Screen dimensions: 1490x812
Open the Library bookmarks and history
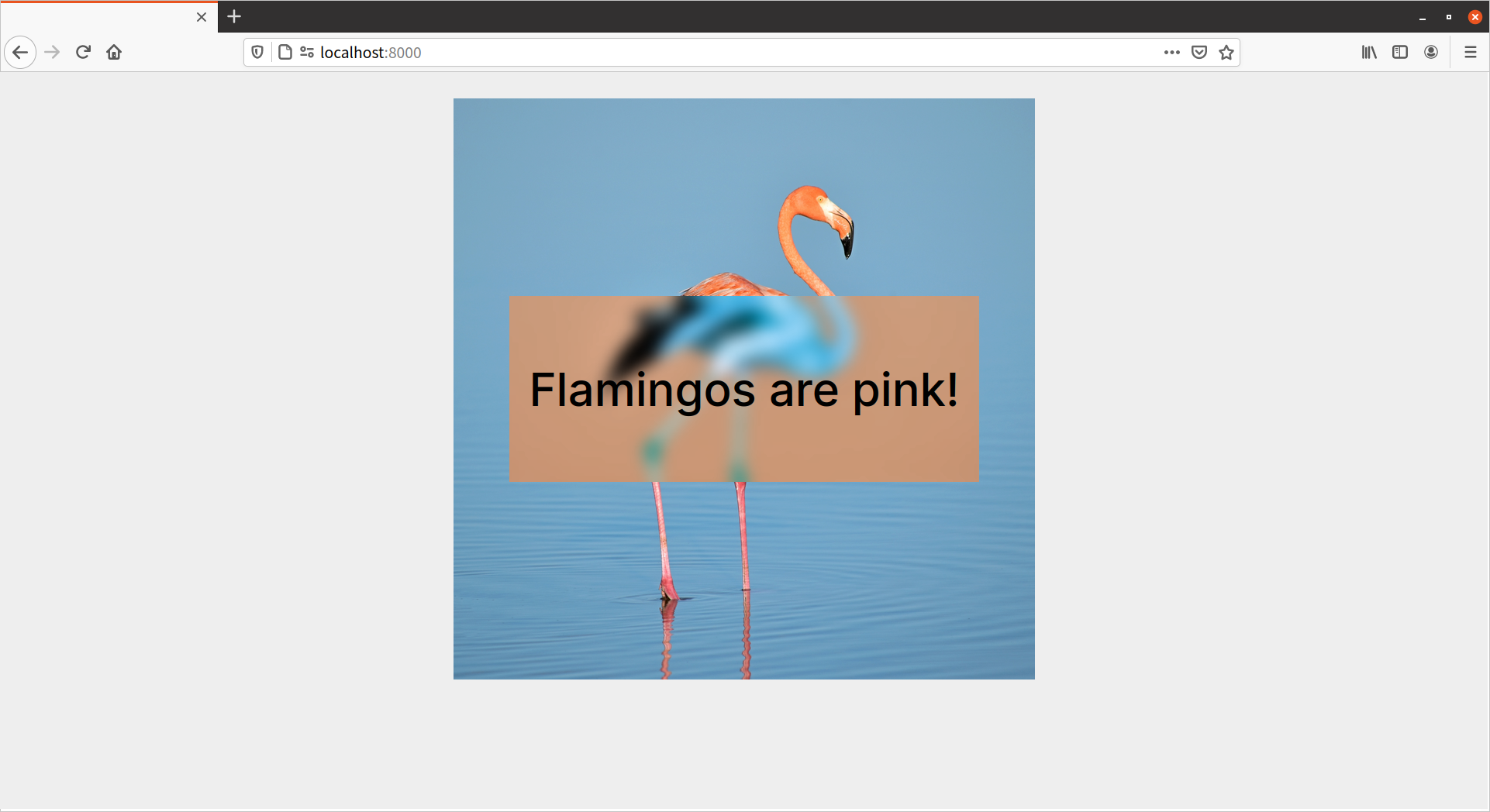(1369, 53)
